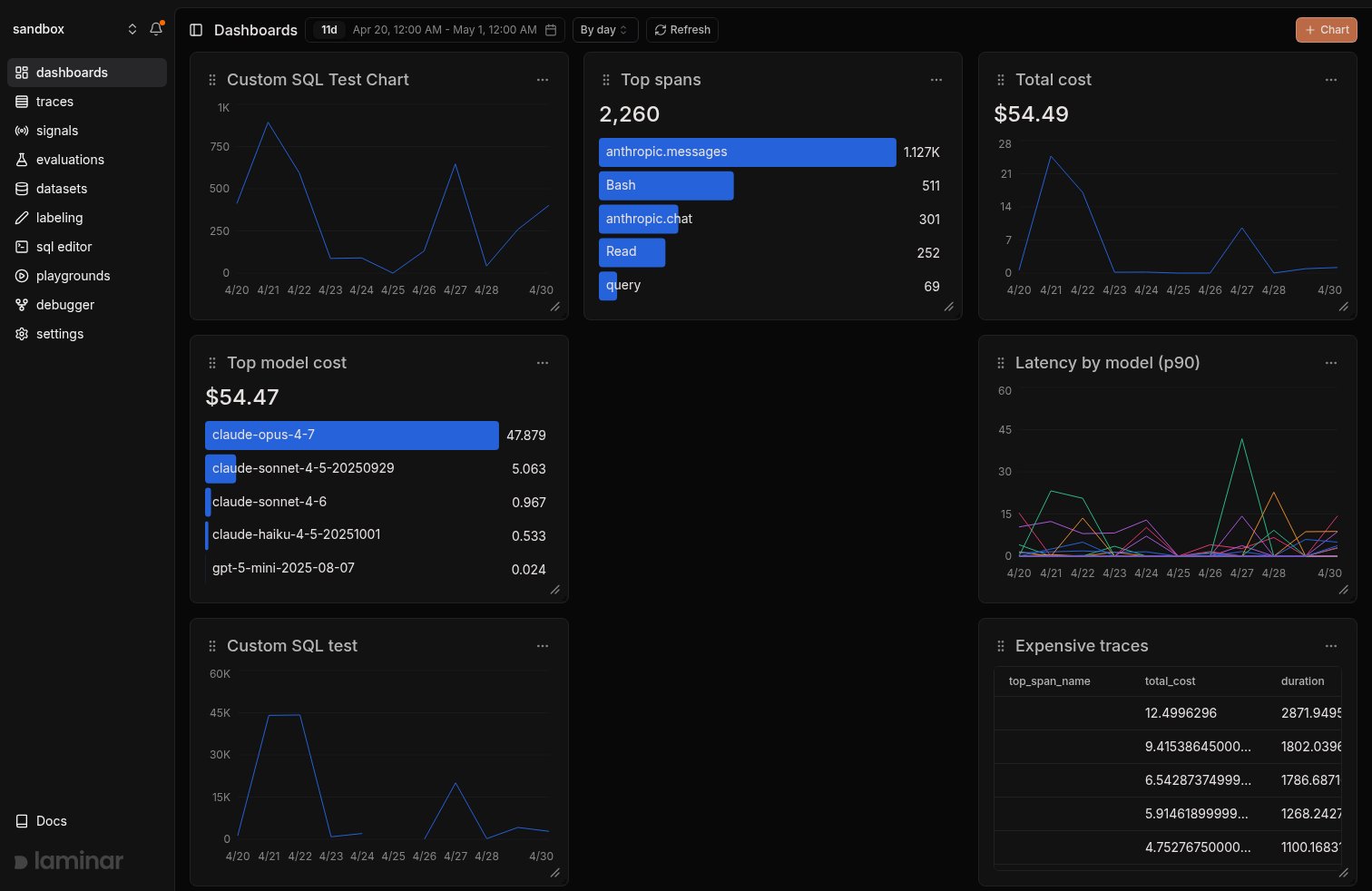This screenshot has height=891, width=1372.
Task: Open the By day grouping dropdown
Action: tap(605, 30)
